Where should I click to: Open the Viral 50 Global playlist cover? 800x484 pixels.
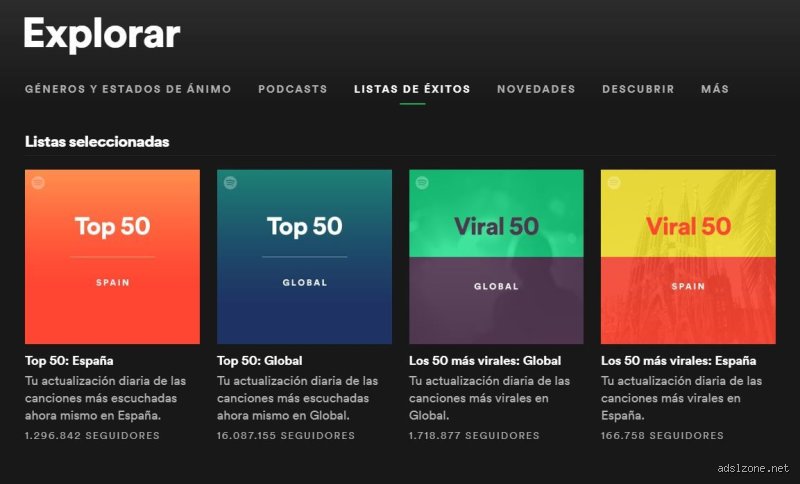(496, 257)
